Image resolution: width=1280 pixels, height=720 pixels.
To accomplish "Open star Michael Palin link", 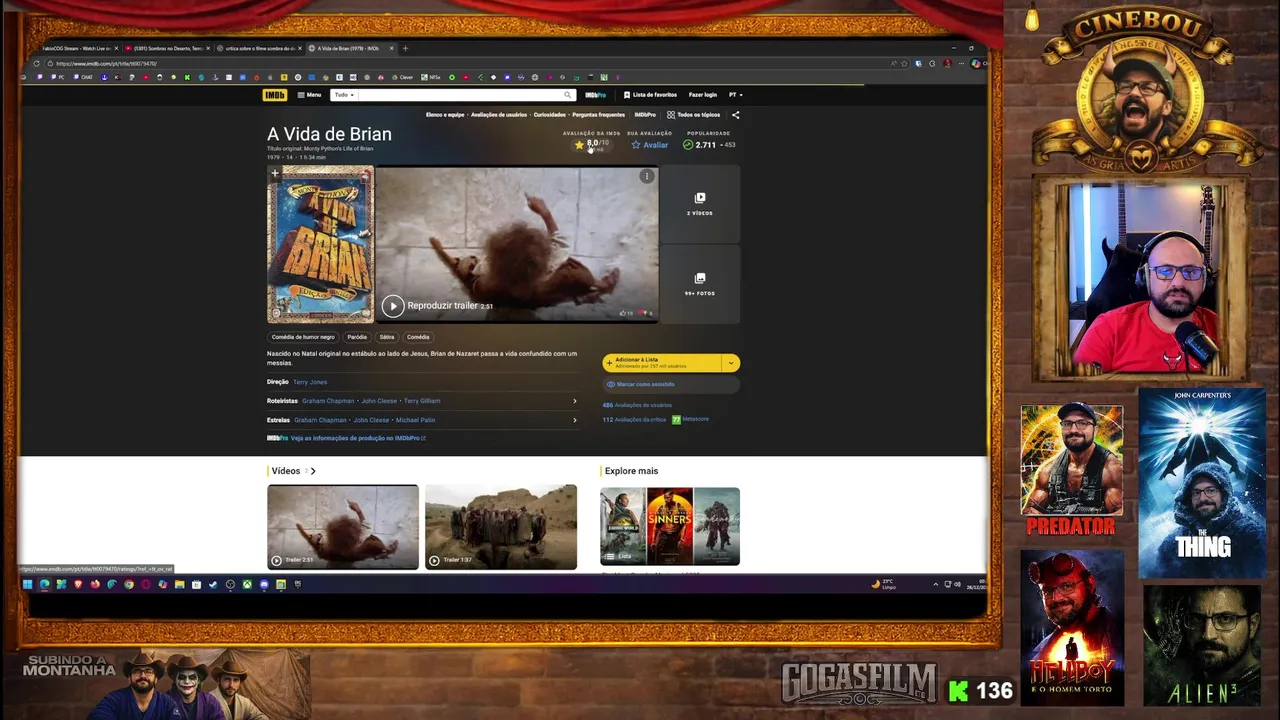I will [x=415, y=420].
